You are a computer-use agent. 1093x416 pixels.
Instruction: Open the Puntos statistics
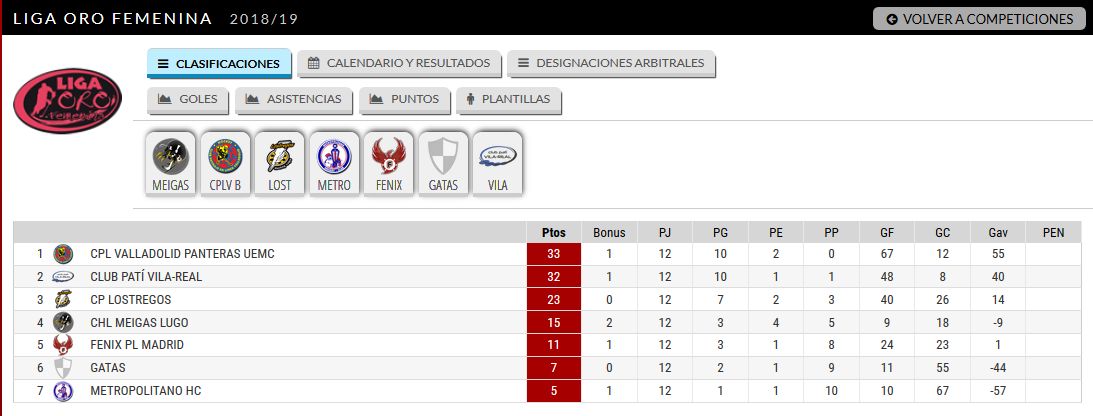tap(404, 99)
